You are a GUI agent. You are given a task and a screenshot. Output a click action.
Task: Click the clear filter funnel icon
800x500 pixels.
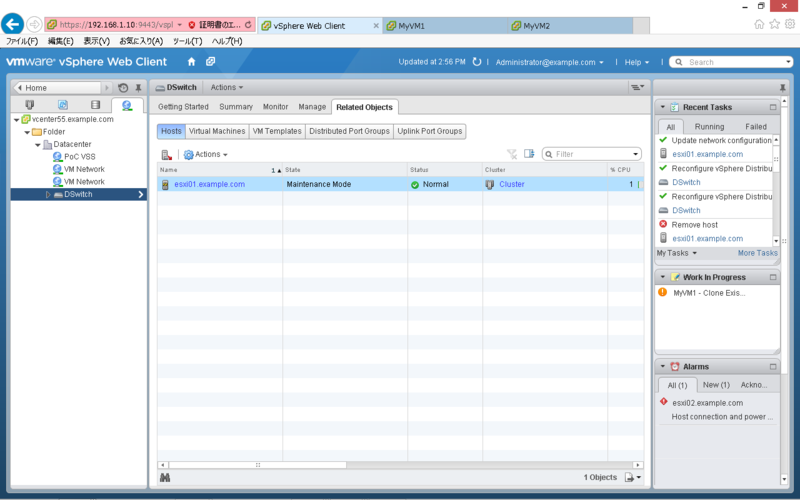pos(512,154)
